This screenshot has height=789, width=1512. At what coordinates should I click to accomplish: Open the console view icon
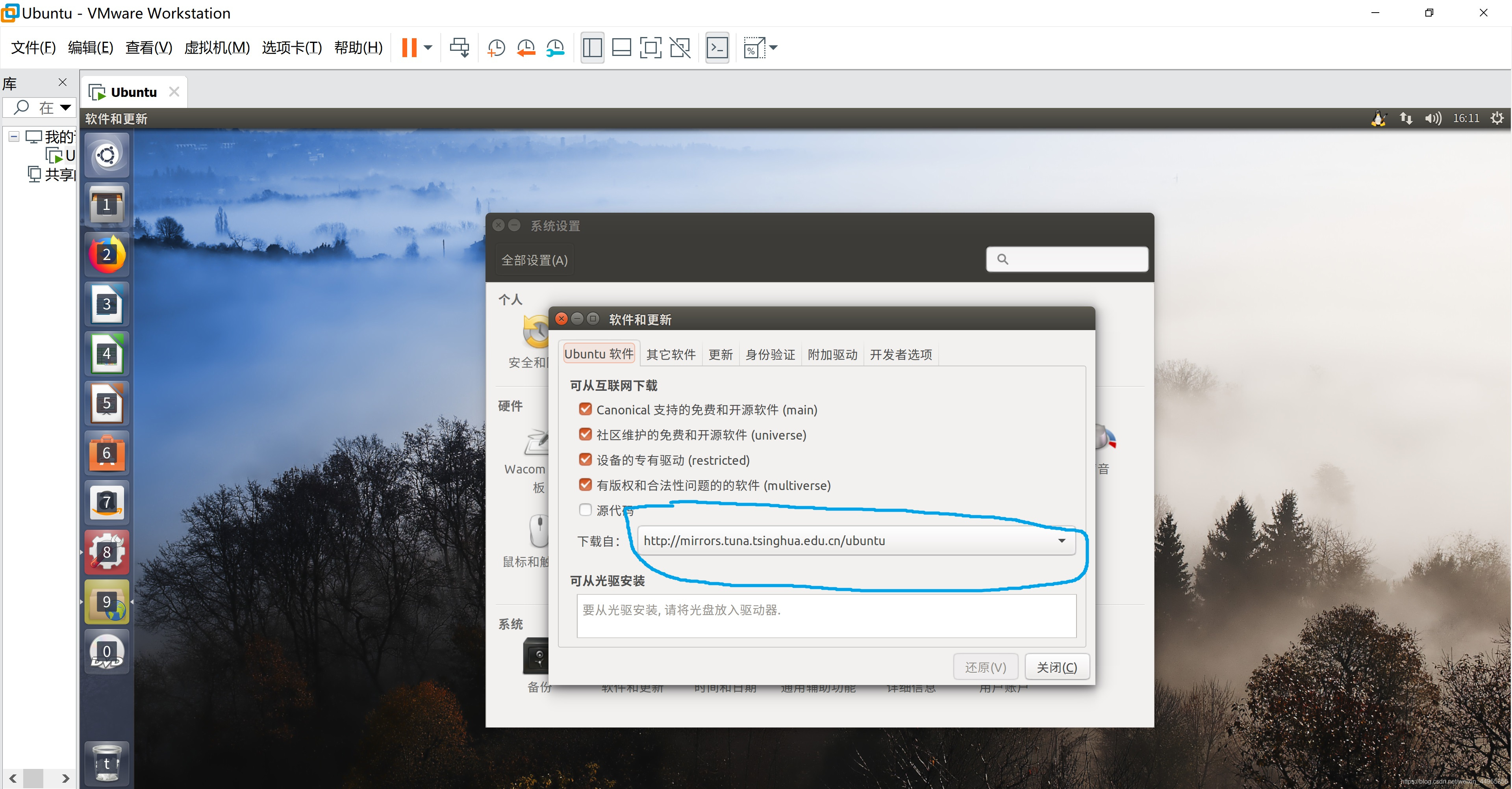717,48
